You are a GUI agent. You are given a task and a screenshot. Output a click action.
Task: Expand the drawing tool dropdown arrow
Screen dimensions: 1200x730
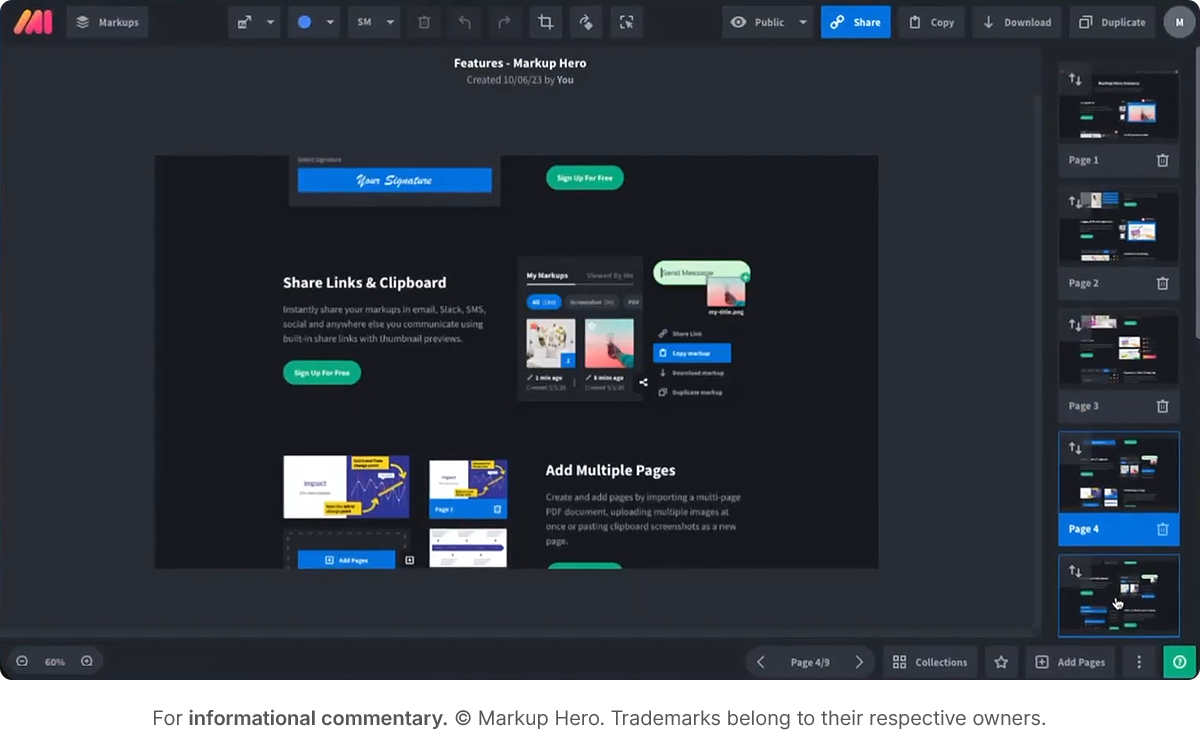click(x=271, y=22)
